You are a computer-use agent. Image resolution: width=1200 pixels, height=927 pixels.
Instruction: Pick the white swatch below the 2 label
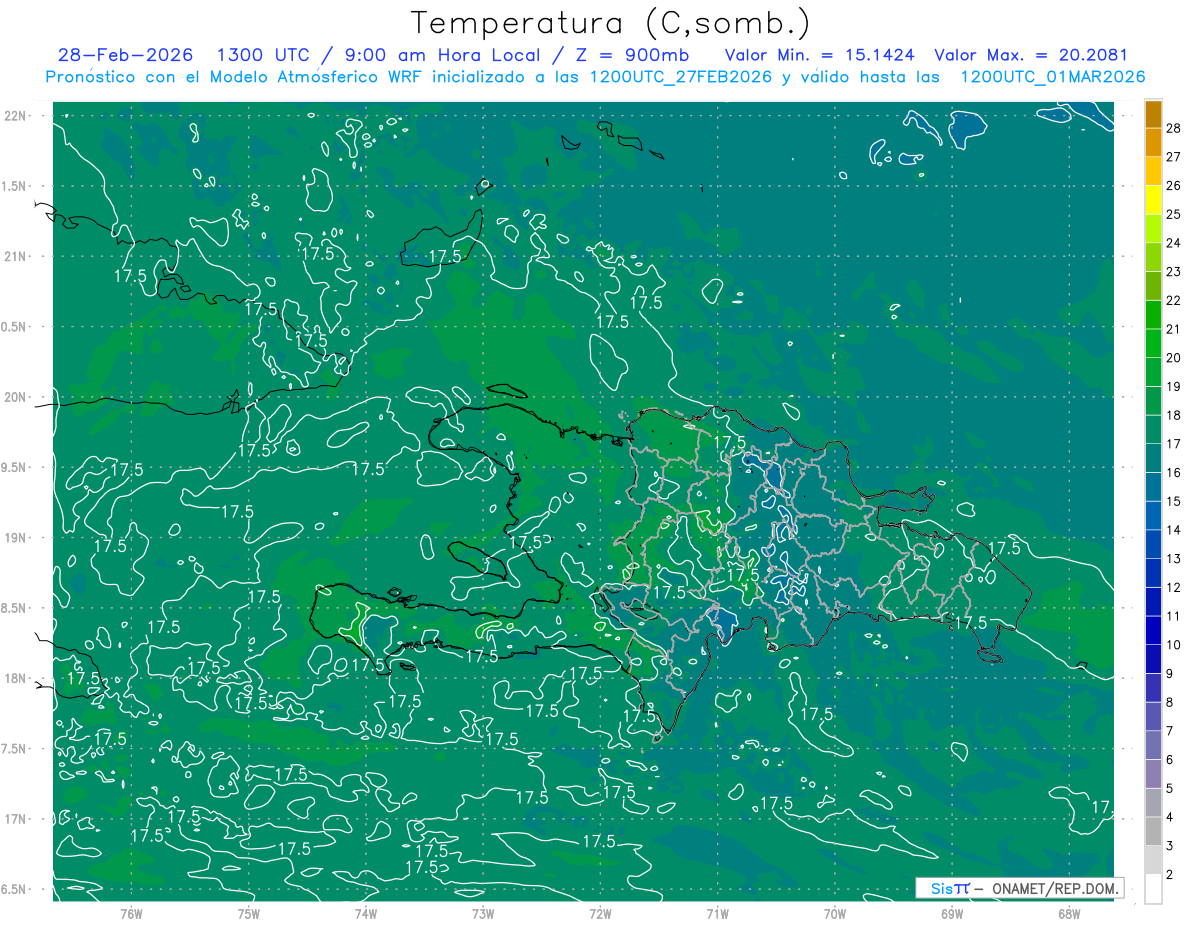coord(1153,889)
